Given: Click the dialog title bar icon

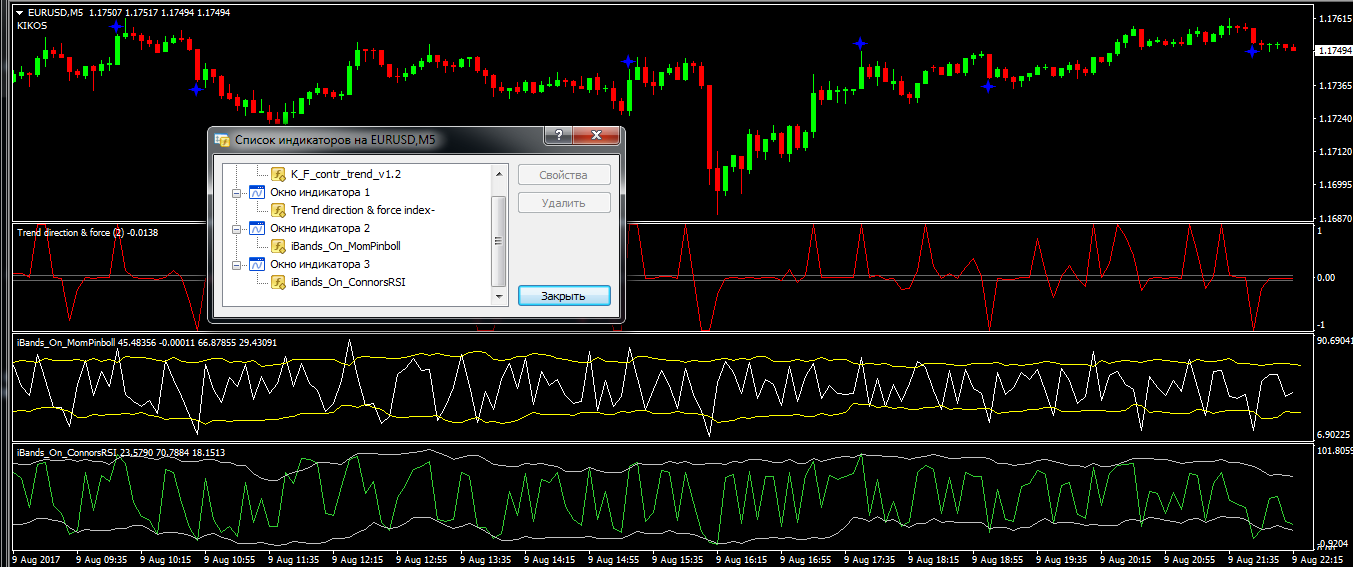Looking at the screenshot, I should click(x=222, y=140).
